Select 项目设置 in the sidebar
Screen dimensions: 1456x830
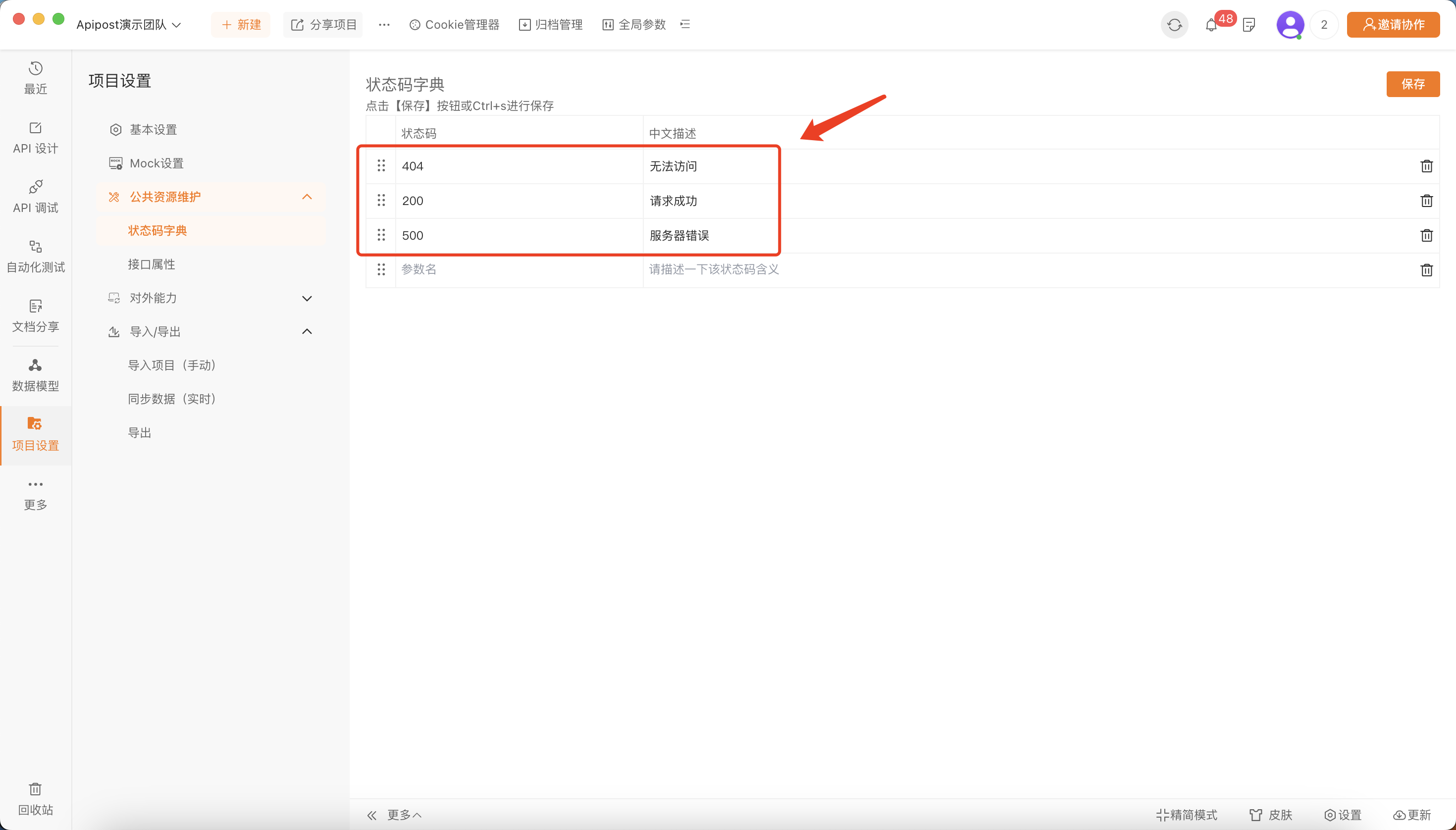35,434
